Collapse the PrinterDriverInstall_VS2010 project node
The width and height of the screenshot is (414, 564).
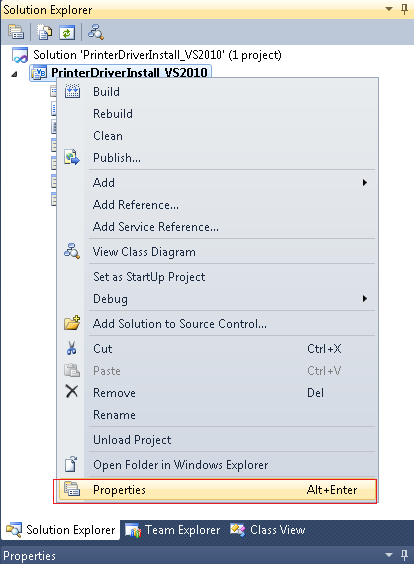click(14, 74)
